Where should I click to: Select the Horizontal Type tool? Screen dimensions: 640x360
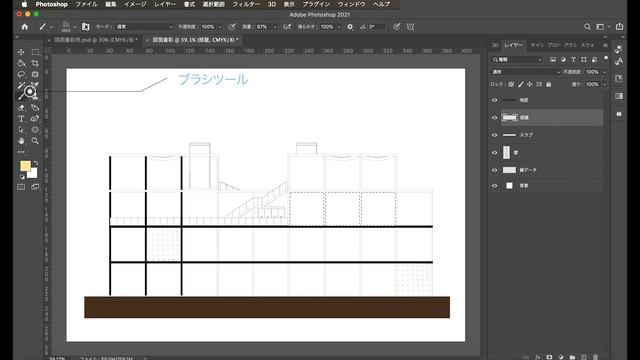21,119
